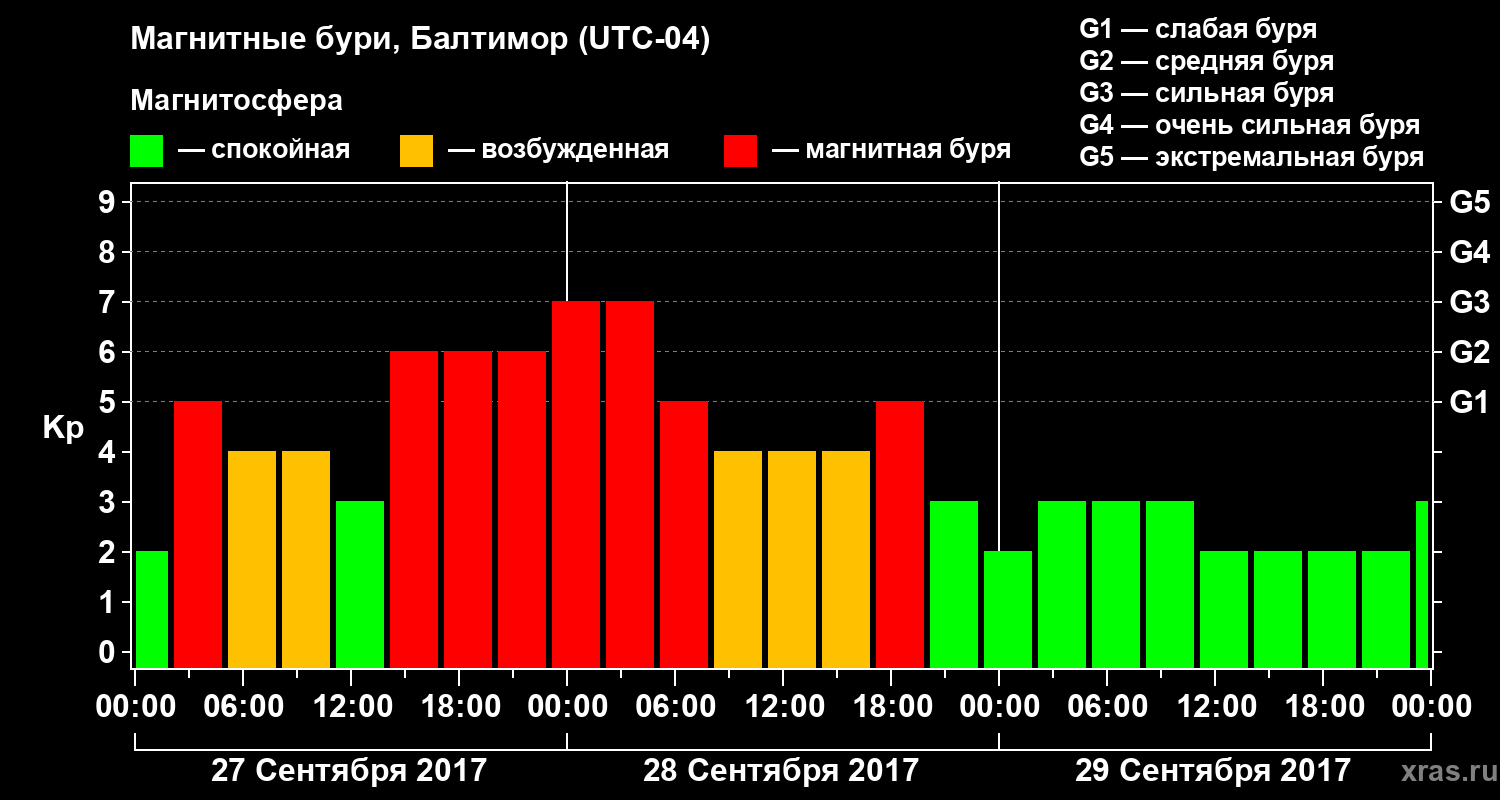1500x800 pixels.
Task: Click the 'возбужденная' legend text
Action: pyautogui.click(x=575, y=150)
